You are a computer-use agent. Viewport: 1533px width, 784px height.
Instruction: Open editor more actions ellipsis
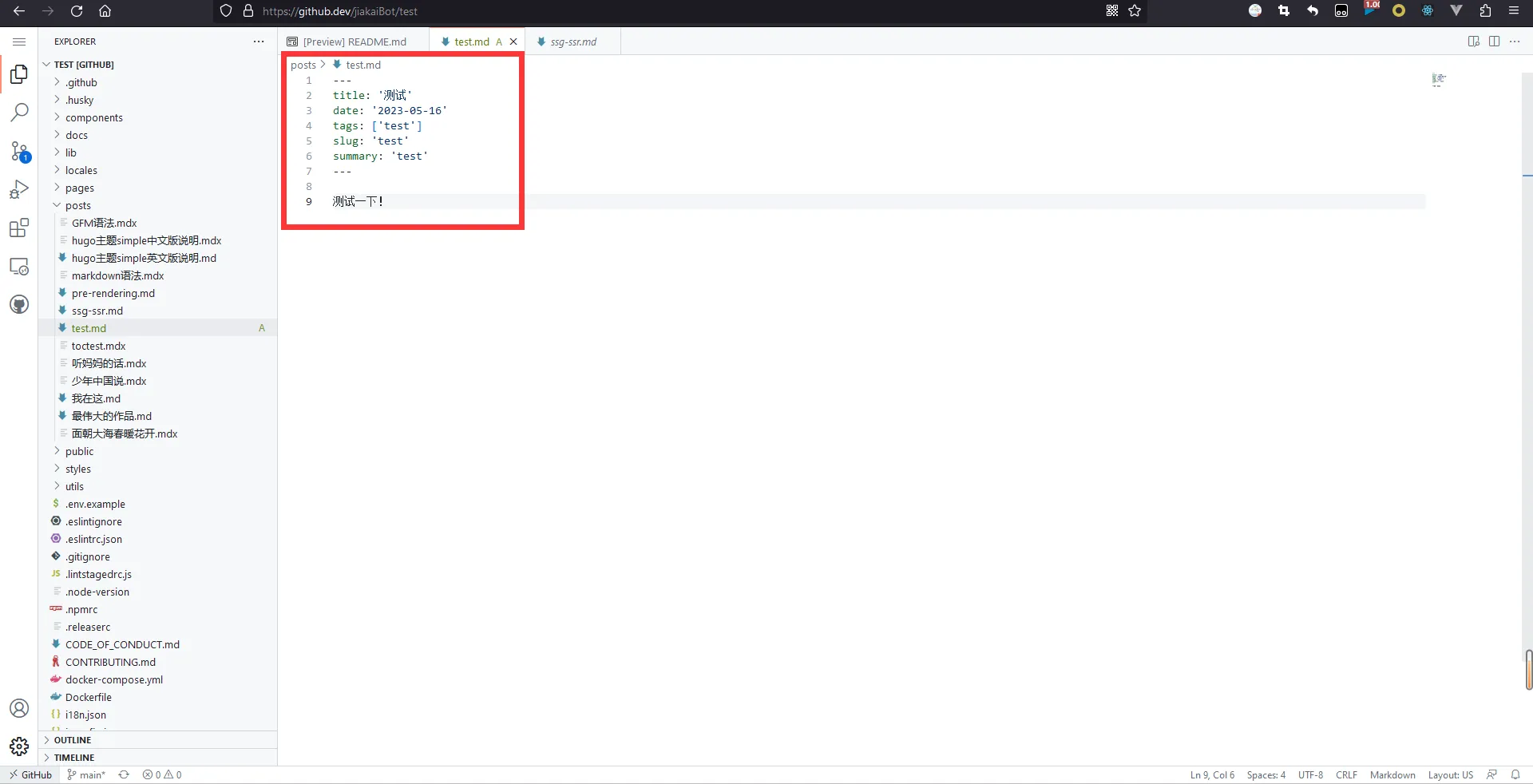pos(1515,42)
